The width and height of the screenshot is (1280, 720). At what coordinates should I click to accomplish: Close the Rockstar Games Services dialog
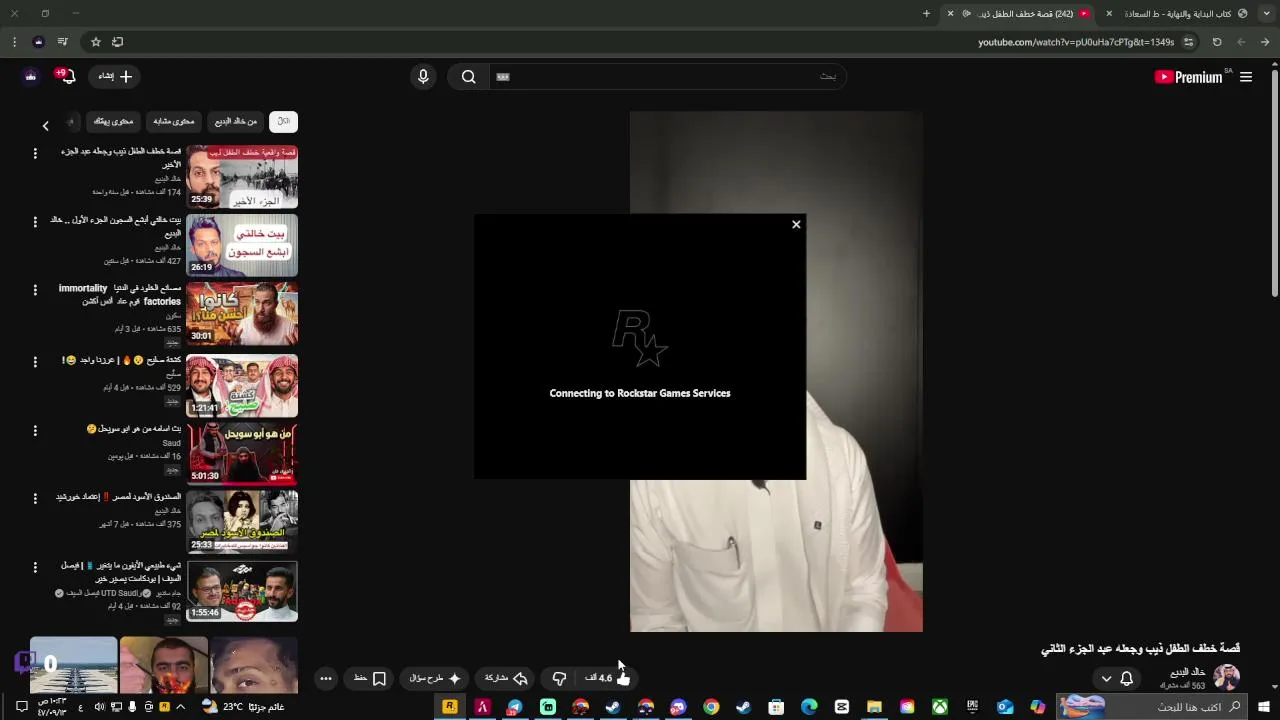[796, 225]
